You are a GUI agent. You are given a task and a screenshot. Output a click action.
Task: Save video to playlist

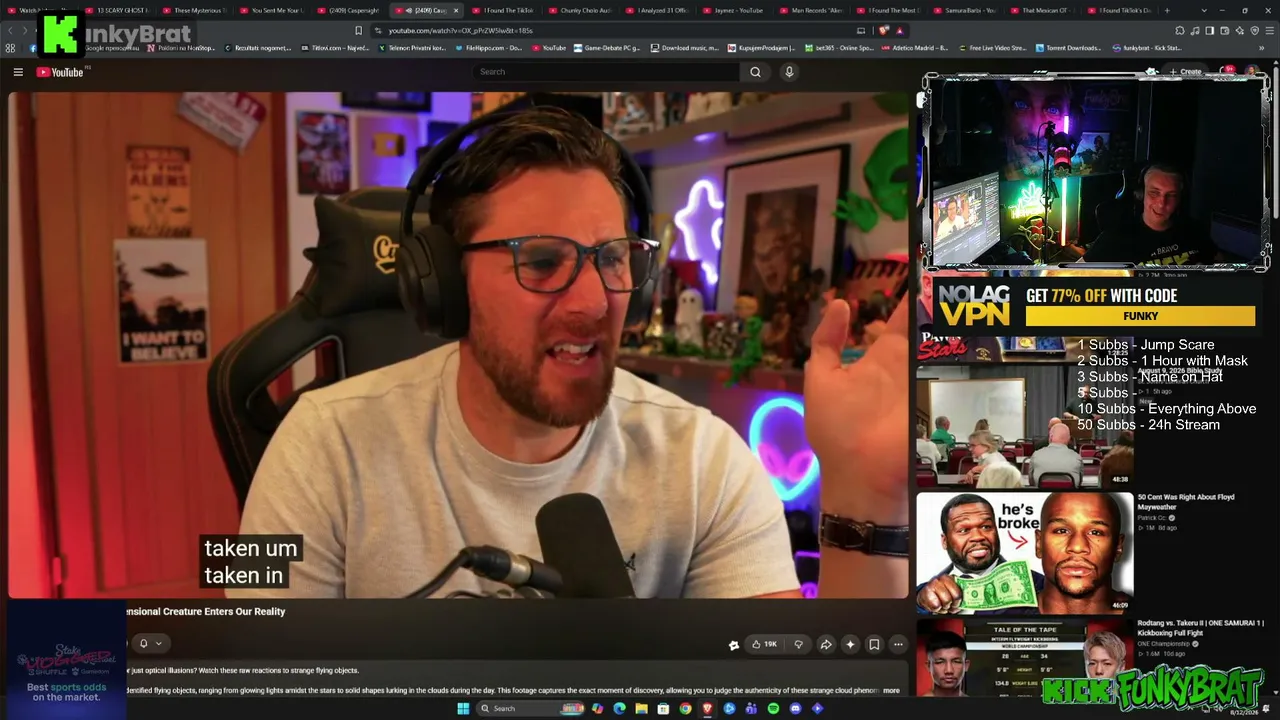pos(874,644)
